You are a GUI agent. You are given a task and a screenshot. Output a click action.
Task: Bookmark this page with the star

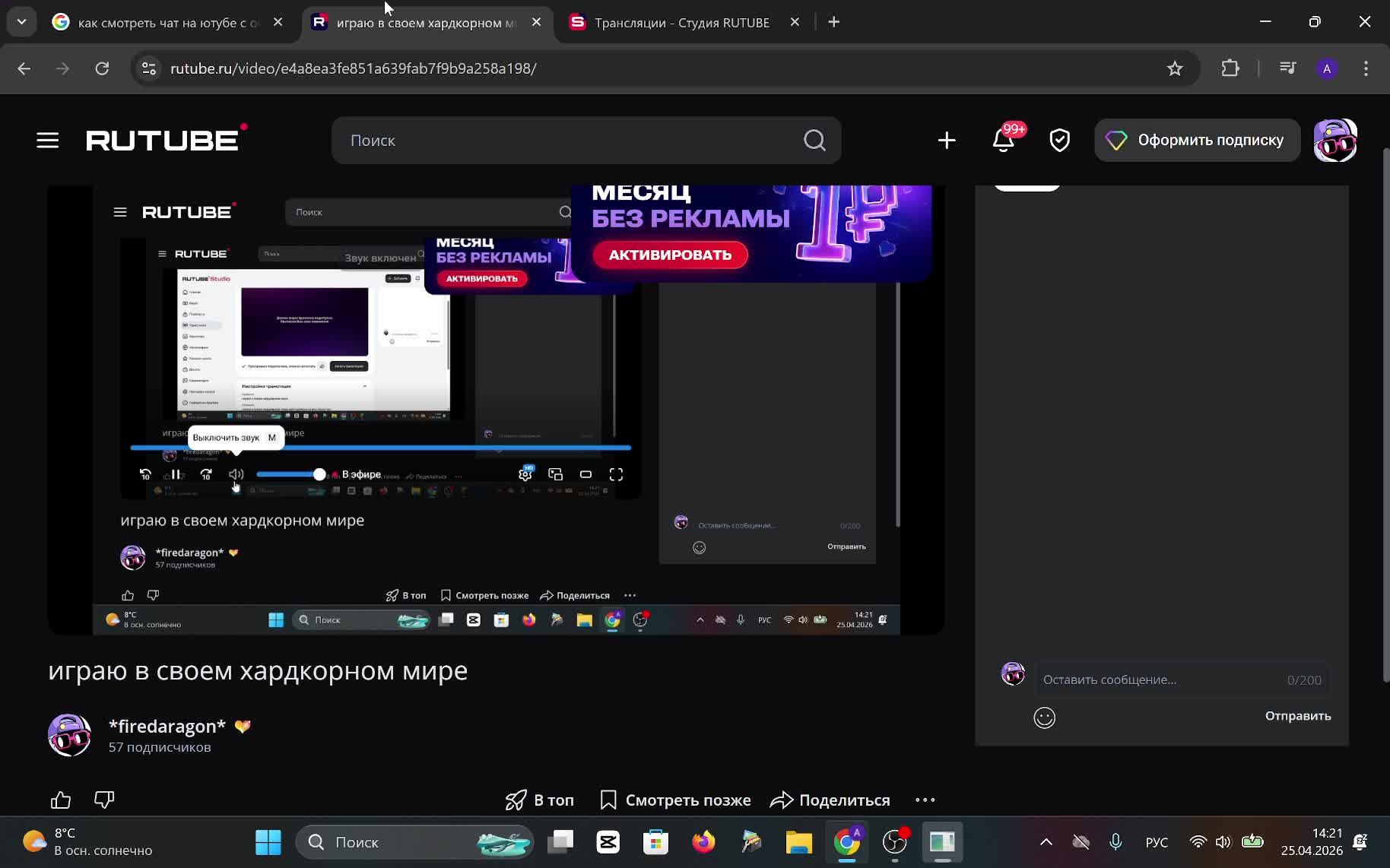(x=1175, y=68)
